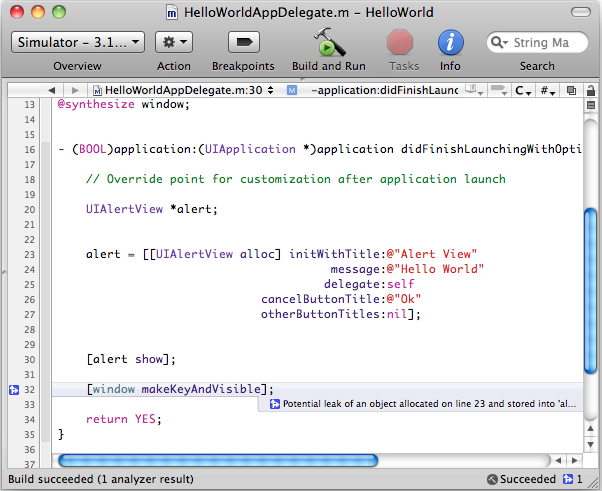Click the red Tasks stop icon
This screenshot has height=491, width=602.
click(400, 42)
